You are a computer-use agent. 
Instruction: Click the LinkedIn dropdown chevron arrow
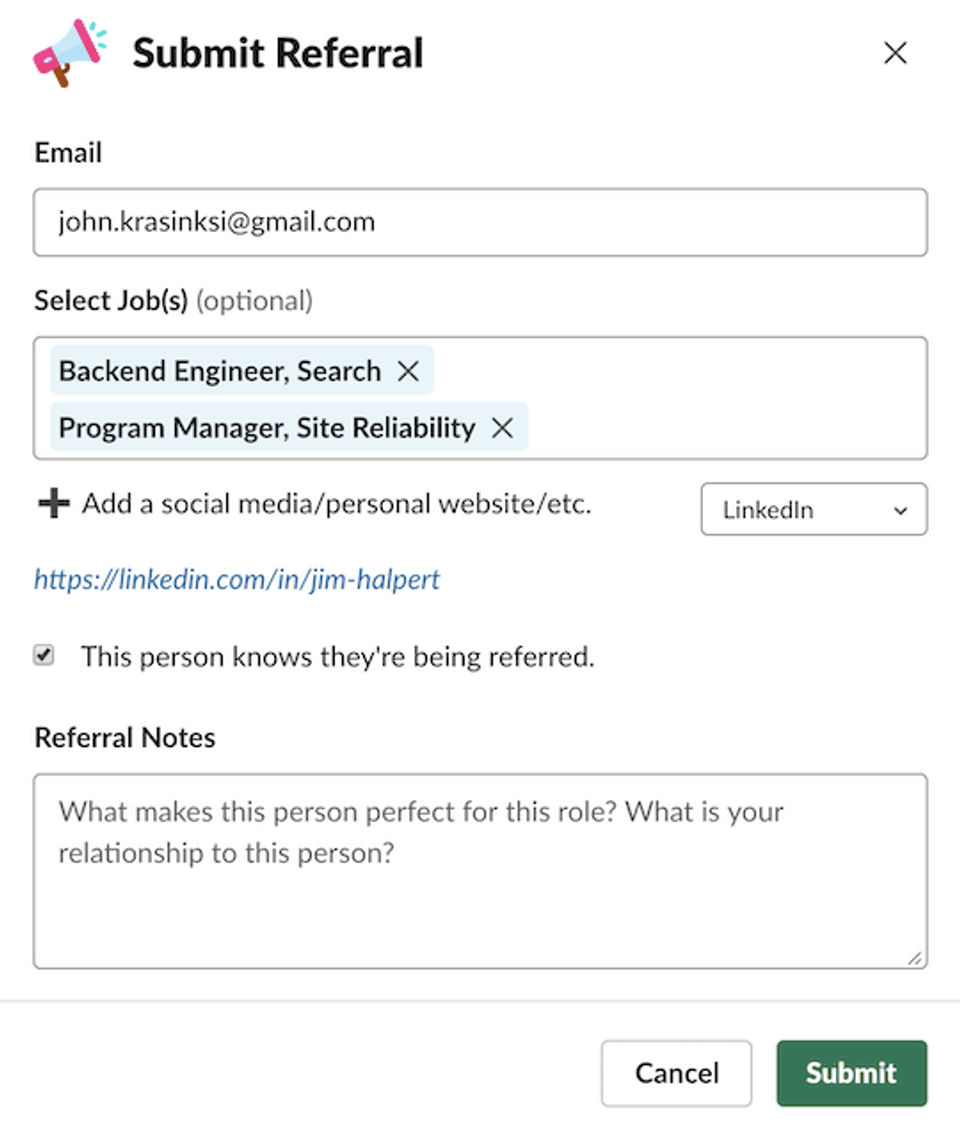900,511
